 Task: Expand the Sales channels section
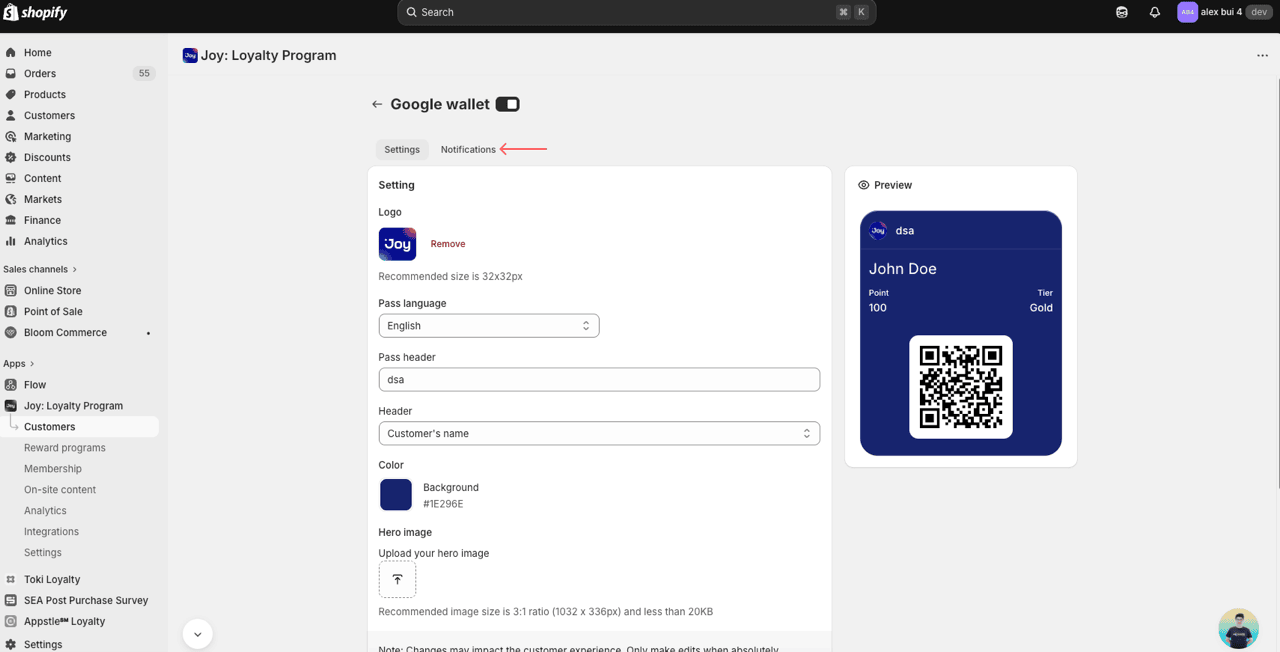coord(40,270)
